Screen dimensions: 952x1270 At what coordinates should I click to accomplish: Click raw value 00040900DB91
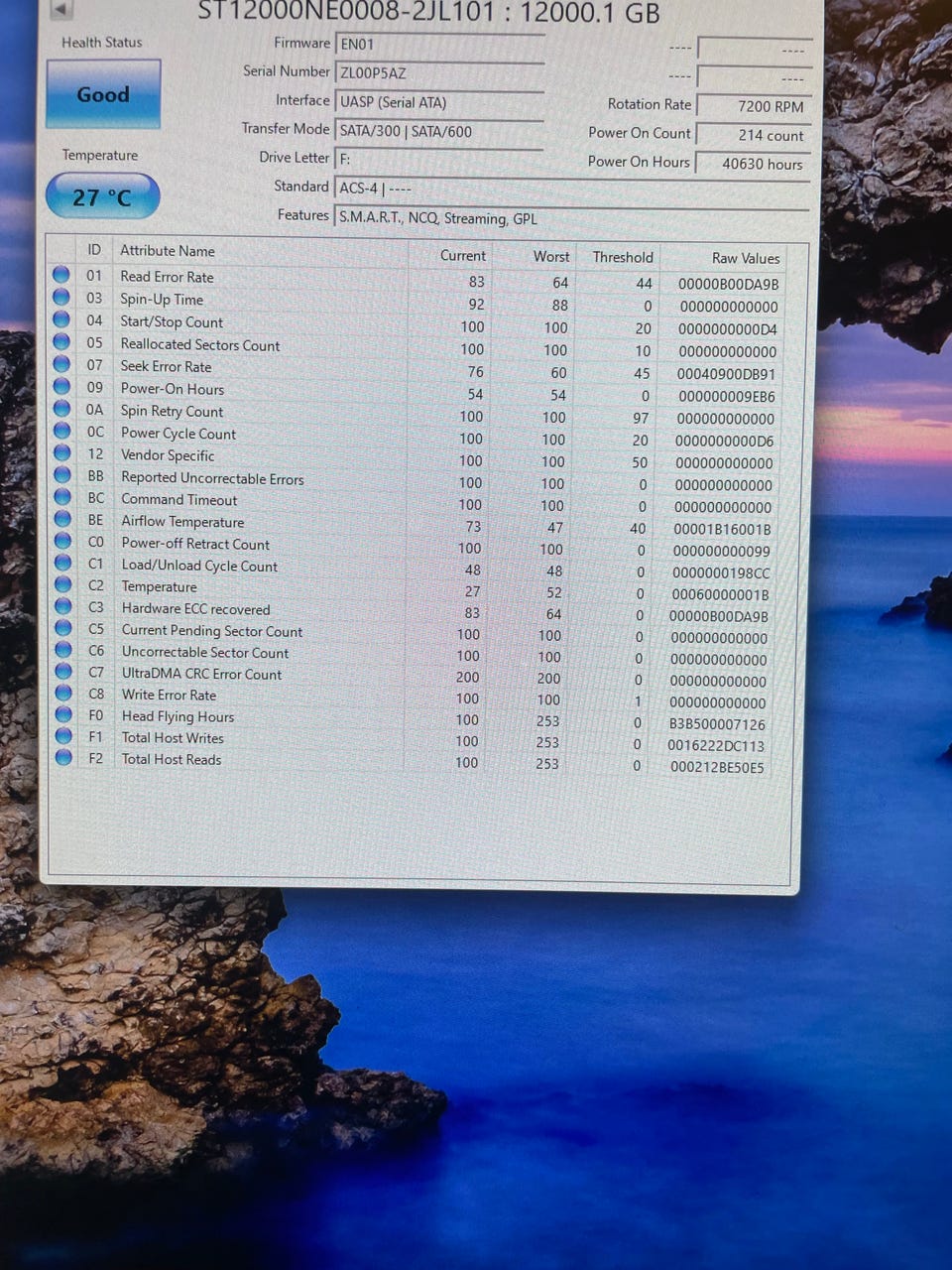tap(726, 374)
